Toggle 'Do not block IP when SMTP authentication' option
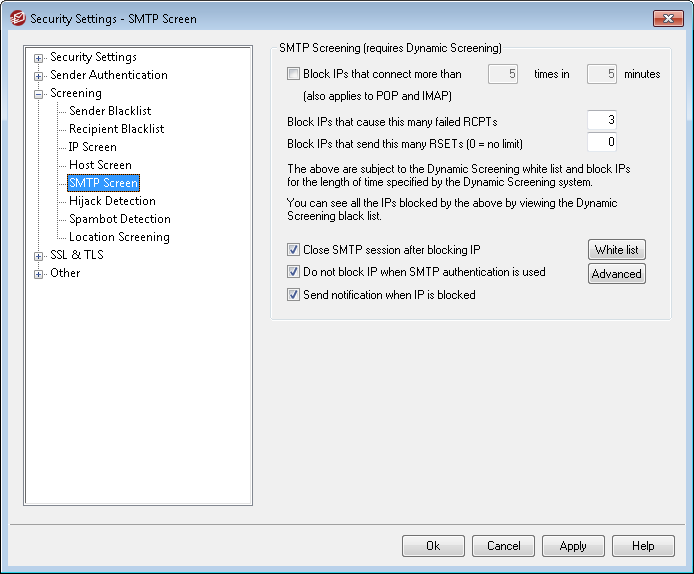This screenshot has height=574, width=694. tap(293, 272)
